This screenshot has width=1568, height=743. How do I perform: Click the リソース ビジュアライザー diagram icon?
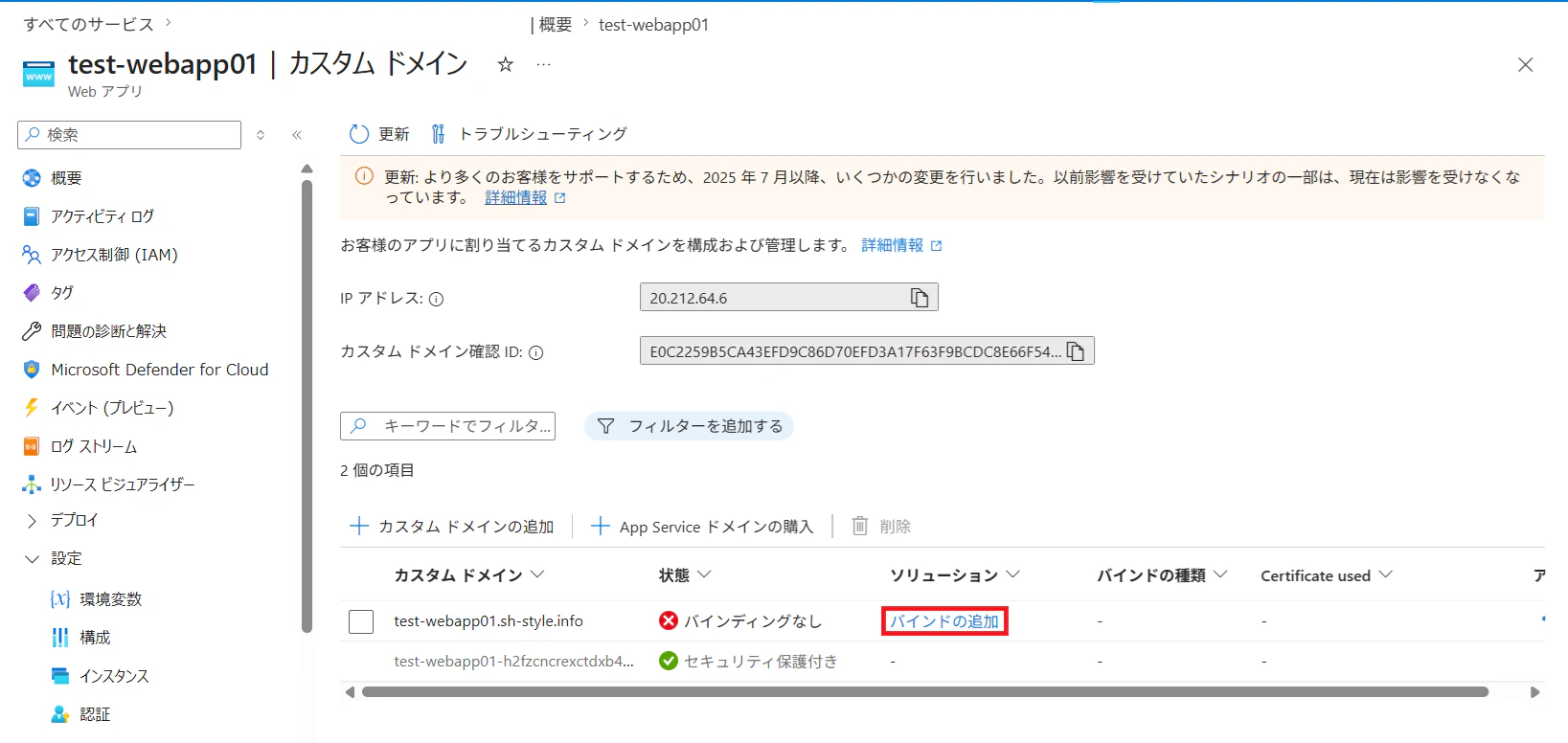pos(32,484)
